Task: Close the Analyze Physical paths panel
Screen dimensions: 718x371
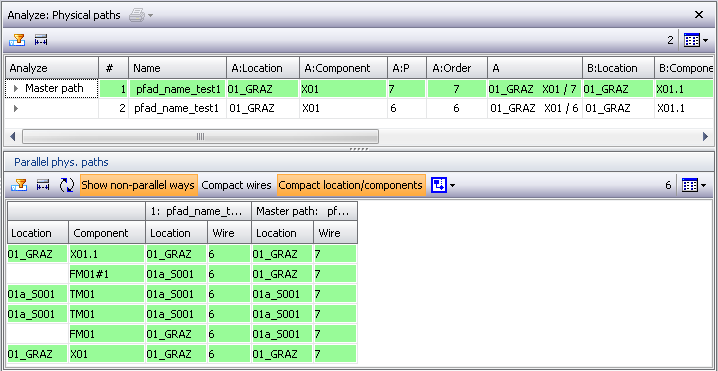Action: (699, 15)
